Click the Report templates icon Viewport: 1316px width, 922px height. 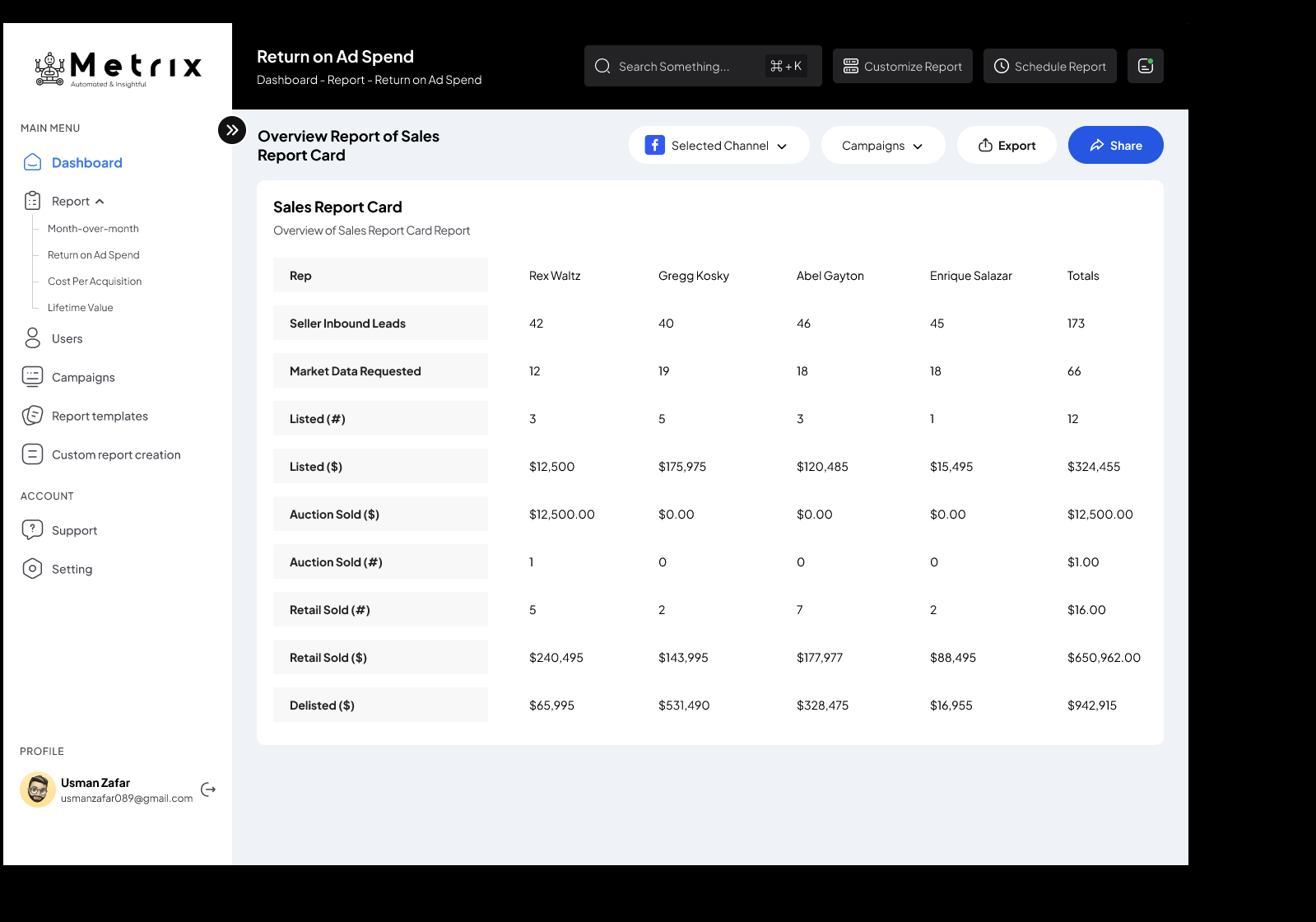32,416
